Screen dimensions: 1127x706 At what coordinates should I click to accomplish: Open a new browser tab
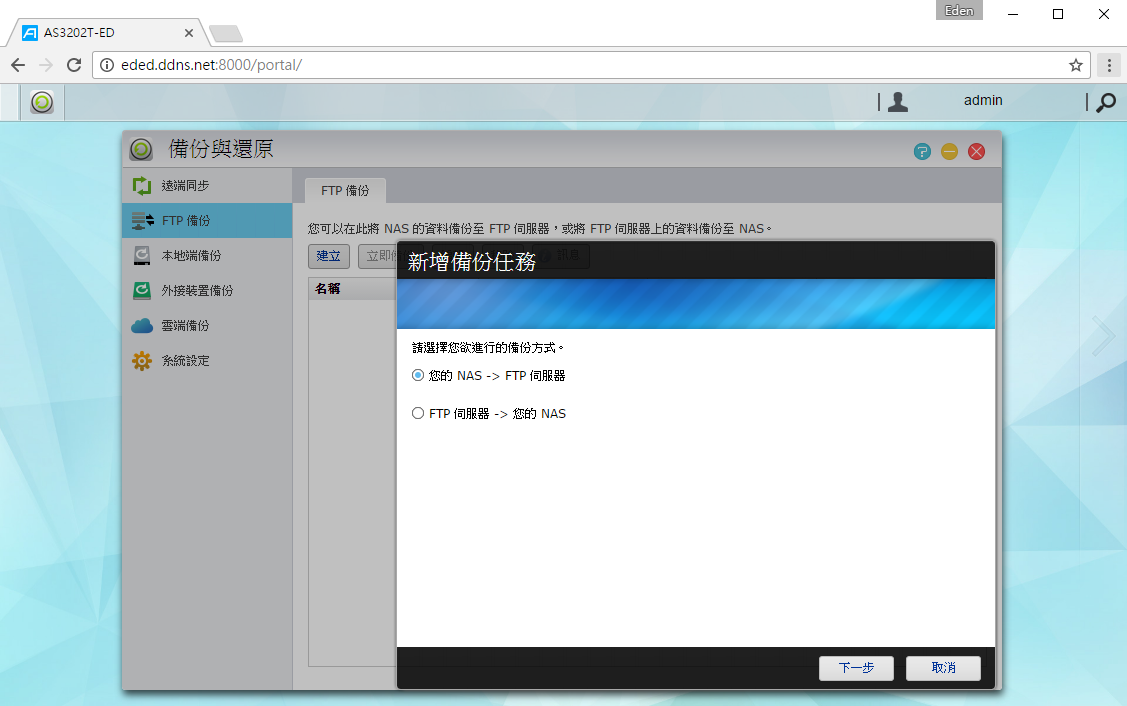click(226, 34)
